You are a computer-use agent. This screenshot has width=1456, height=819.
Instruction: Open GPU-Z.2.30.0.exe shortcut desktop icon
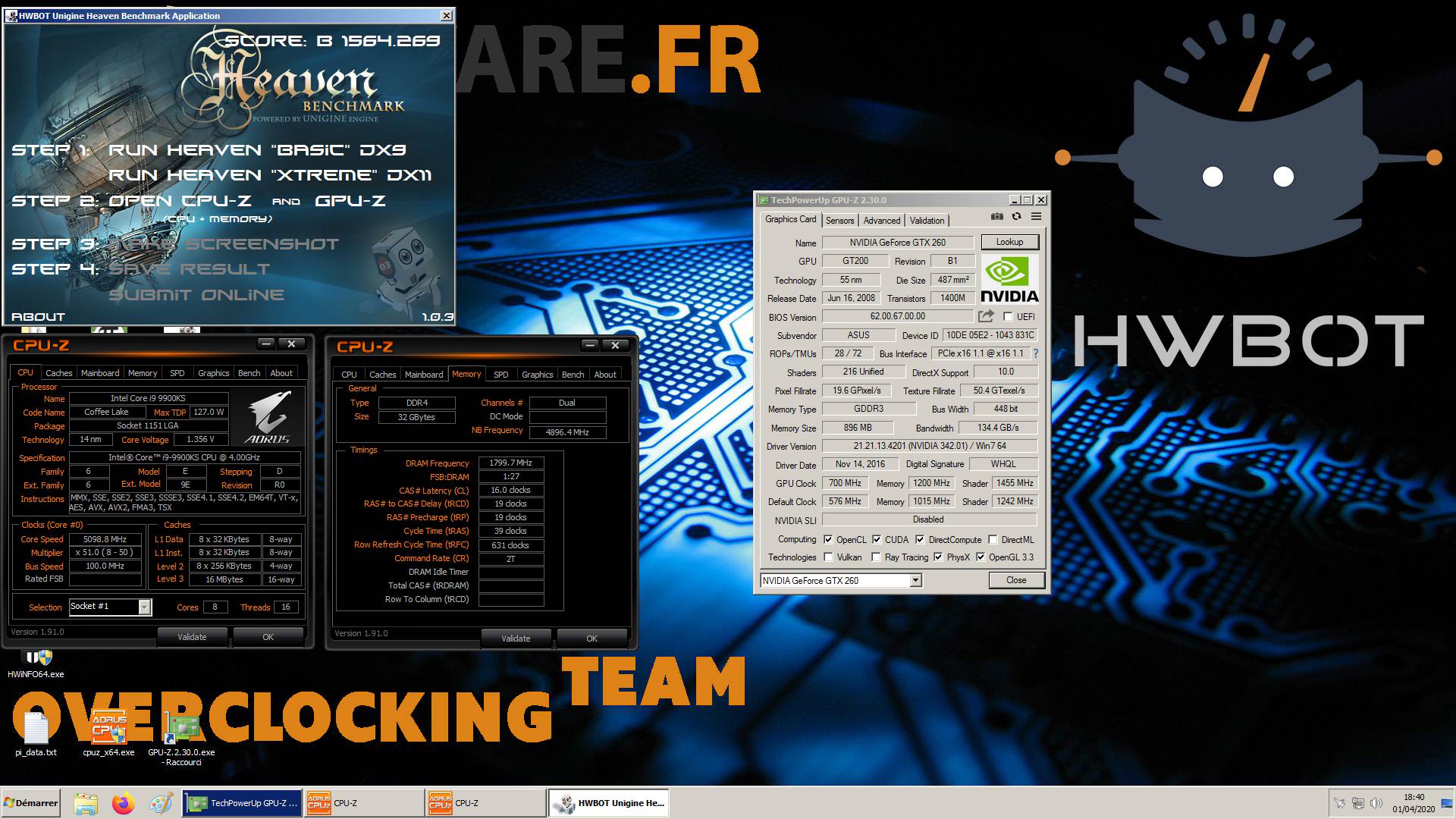[181, 739]
